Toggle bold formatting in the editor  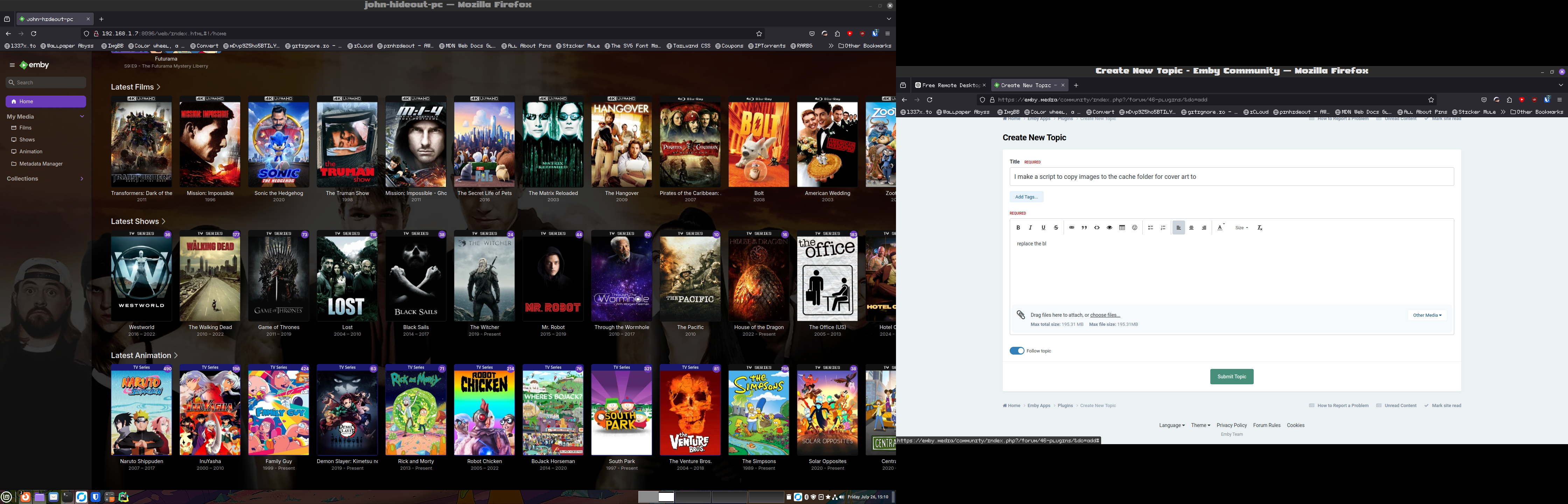click(x=1018, y=227)
